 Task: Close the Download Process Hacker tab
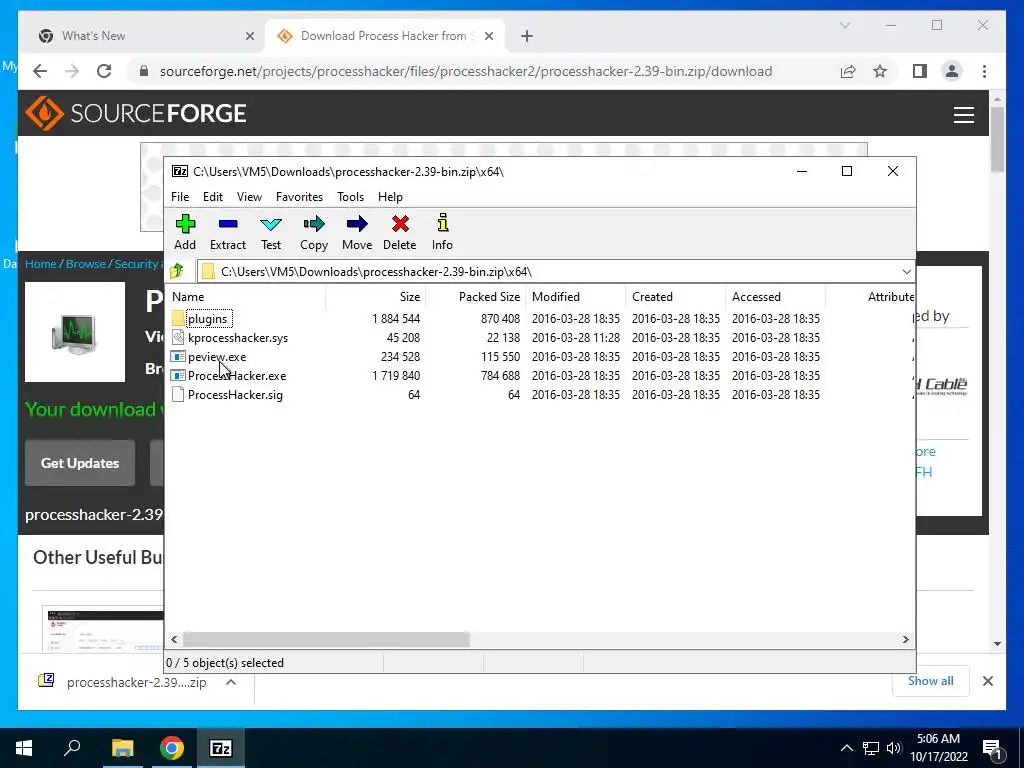click(488, 37)
